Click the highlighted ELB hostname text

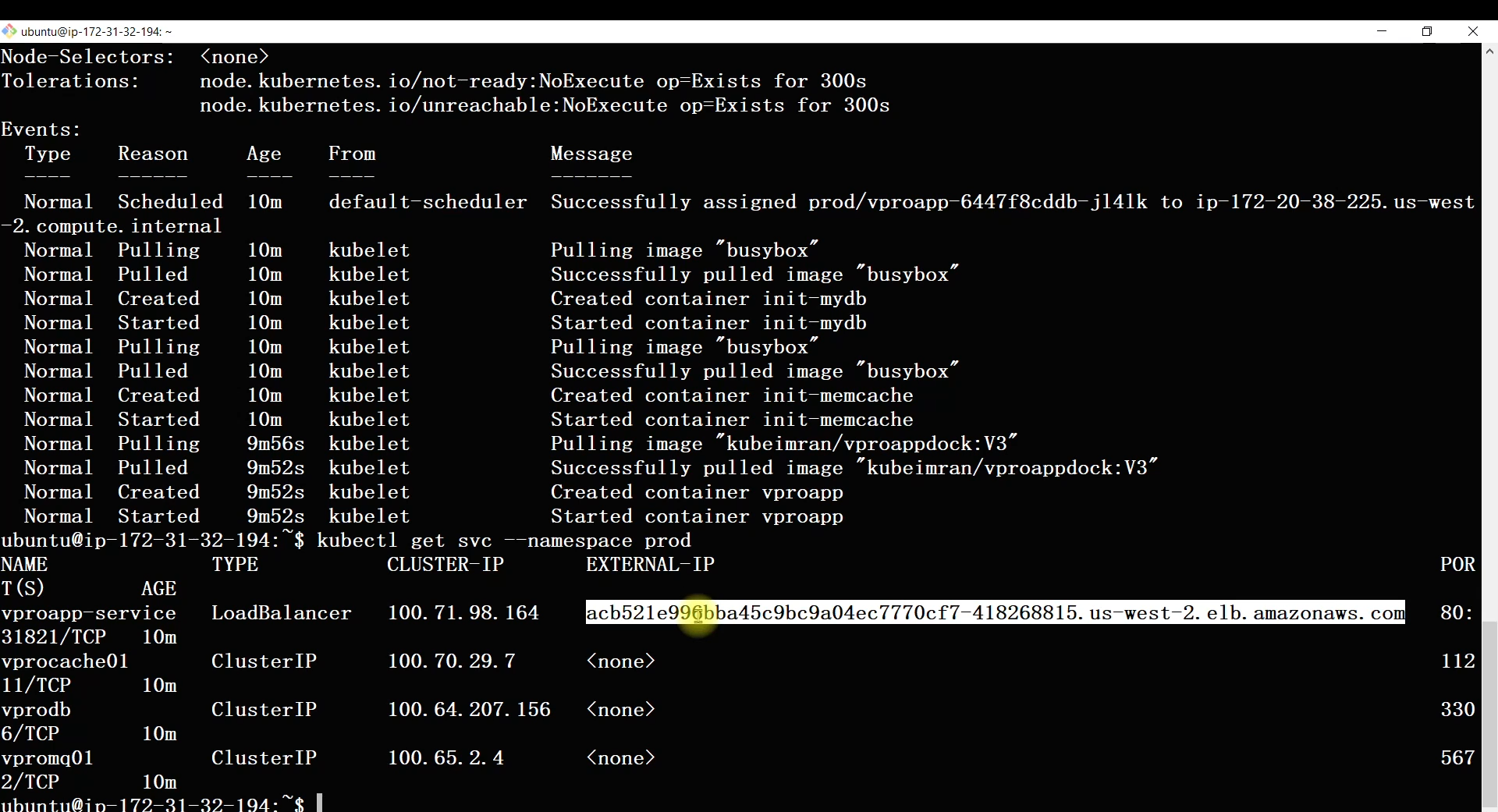(x=996, y=613)
